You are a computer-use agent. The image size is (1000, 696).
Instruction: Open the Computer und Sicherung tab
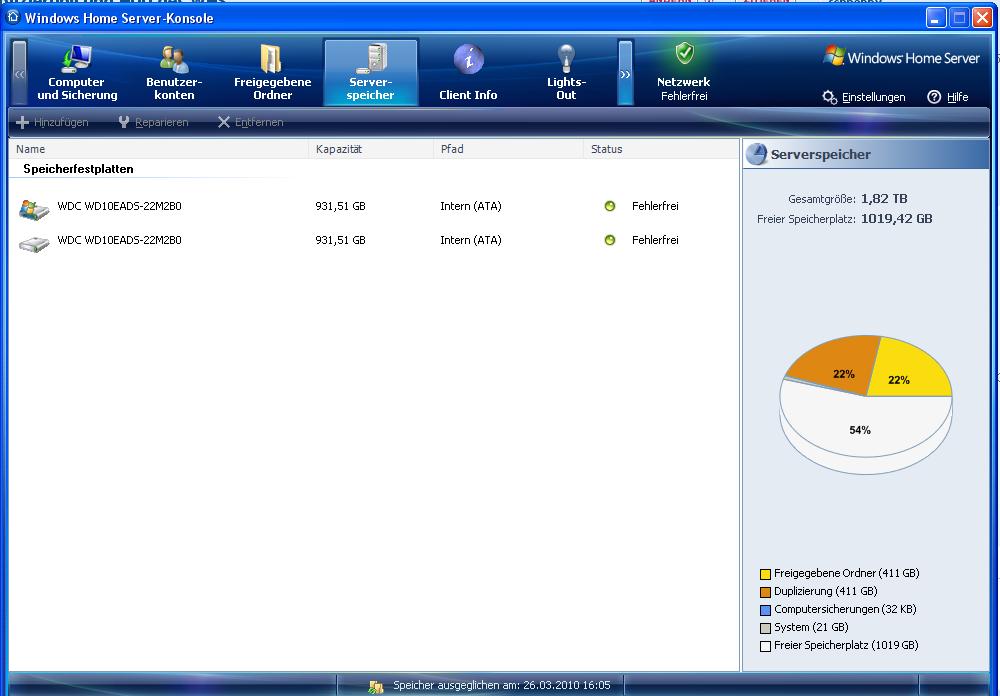pos(77,73)
